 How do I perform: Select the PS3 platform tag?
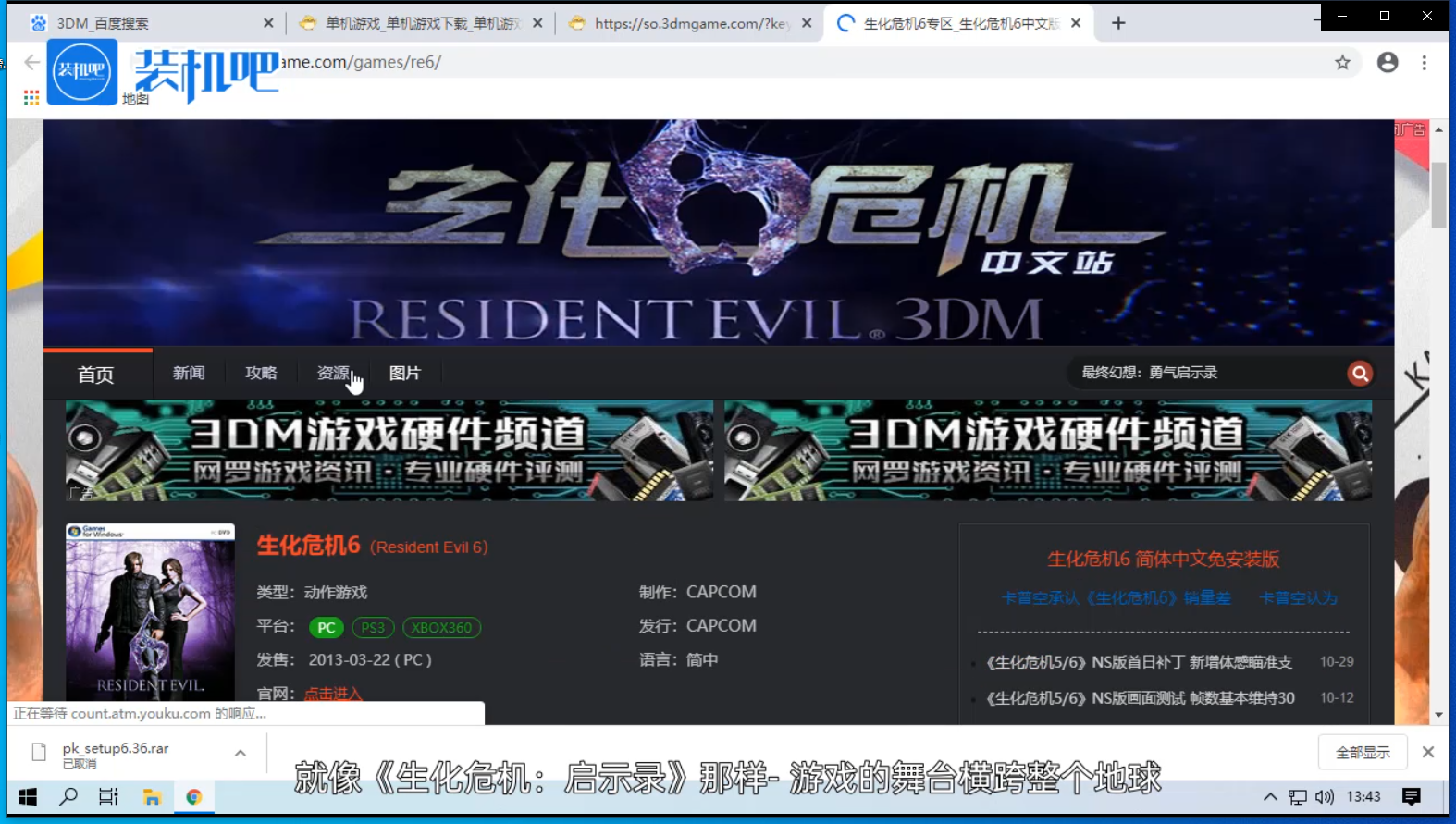[x=373, y=628]
